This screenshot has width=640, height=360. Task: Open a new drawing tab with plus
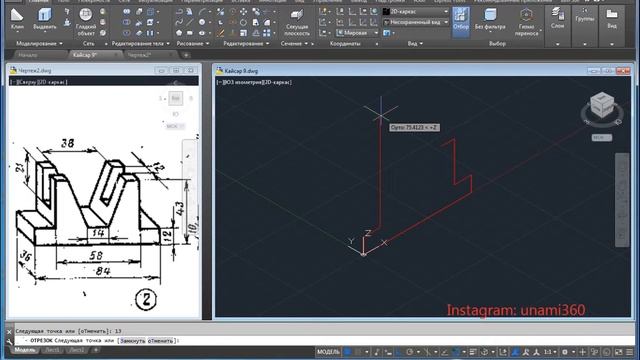click(x=186, y=55)
